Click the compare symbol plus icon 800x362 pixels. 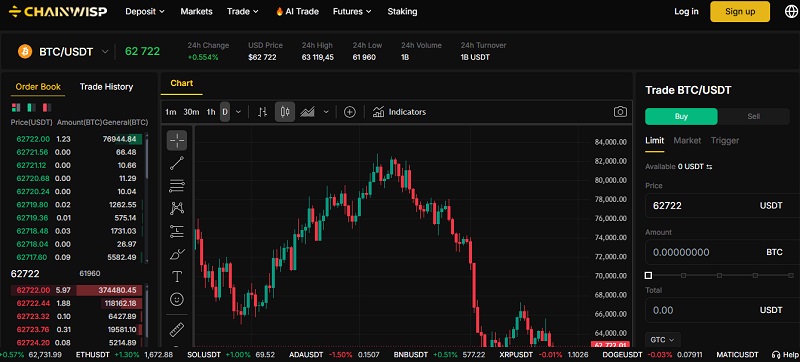click(x=349, y=112)
